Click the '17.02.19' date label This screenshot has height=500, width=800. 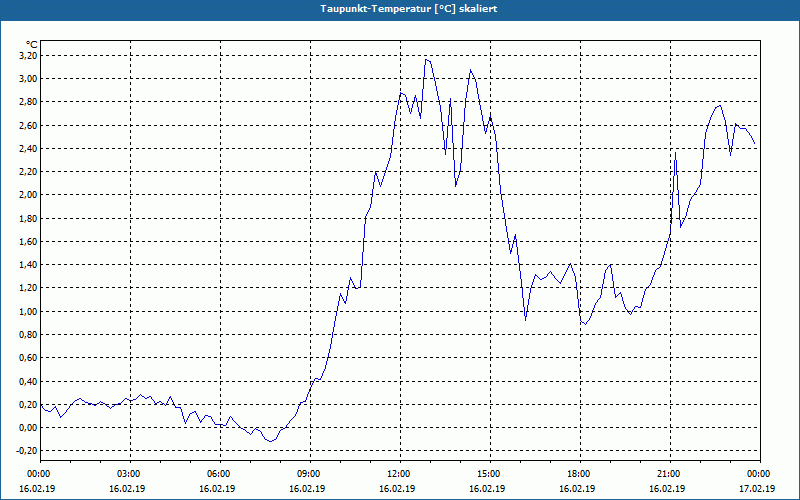click(757, 488)
